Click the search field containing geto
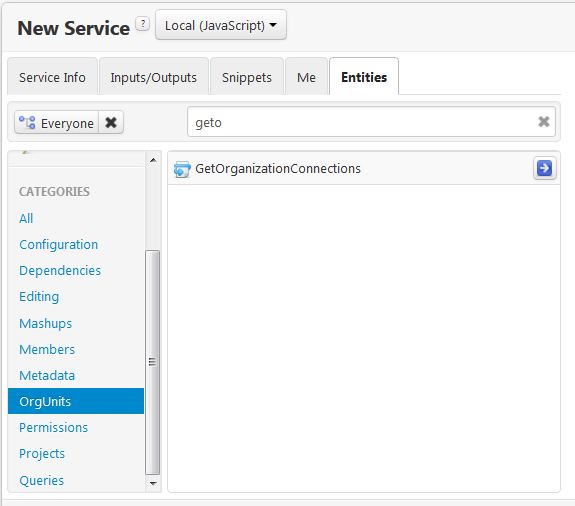 click(x=371, y=122)
